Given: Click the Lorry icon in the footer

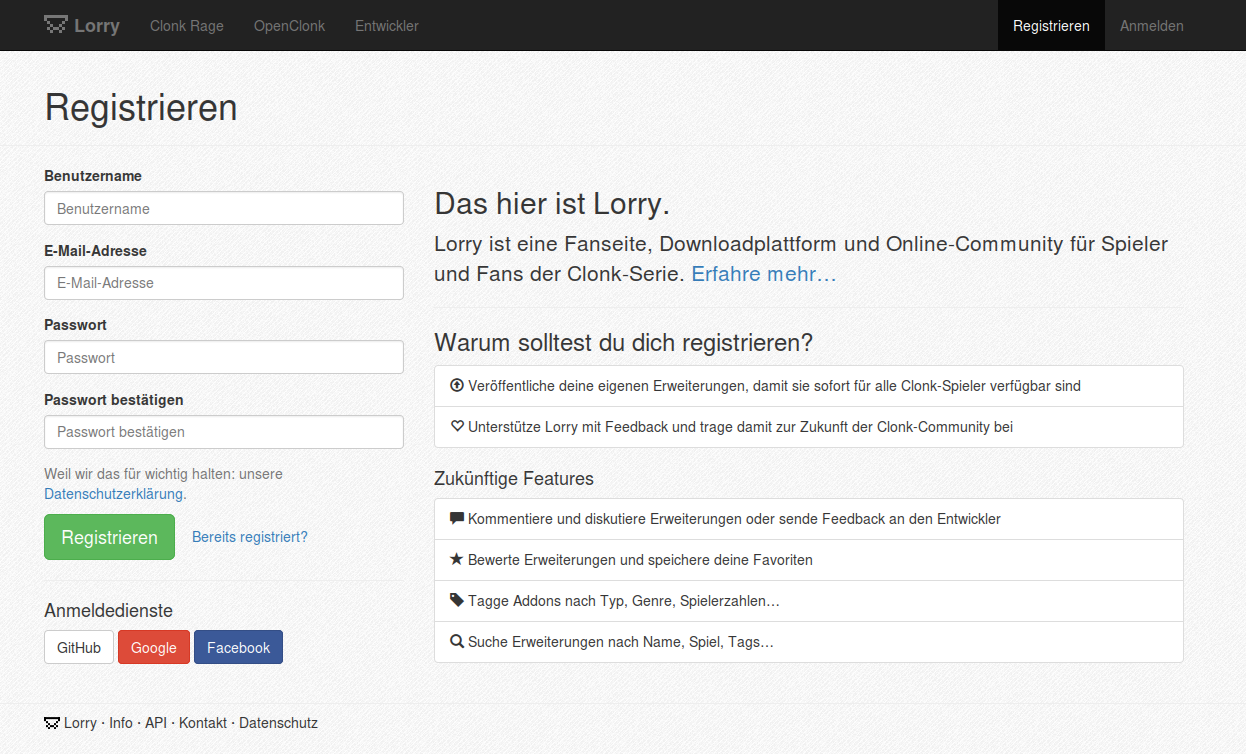Looking at the screenshot, I should (52, 722).
